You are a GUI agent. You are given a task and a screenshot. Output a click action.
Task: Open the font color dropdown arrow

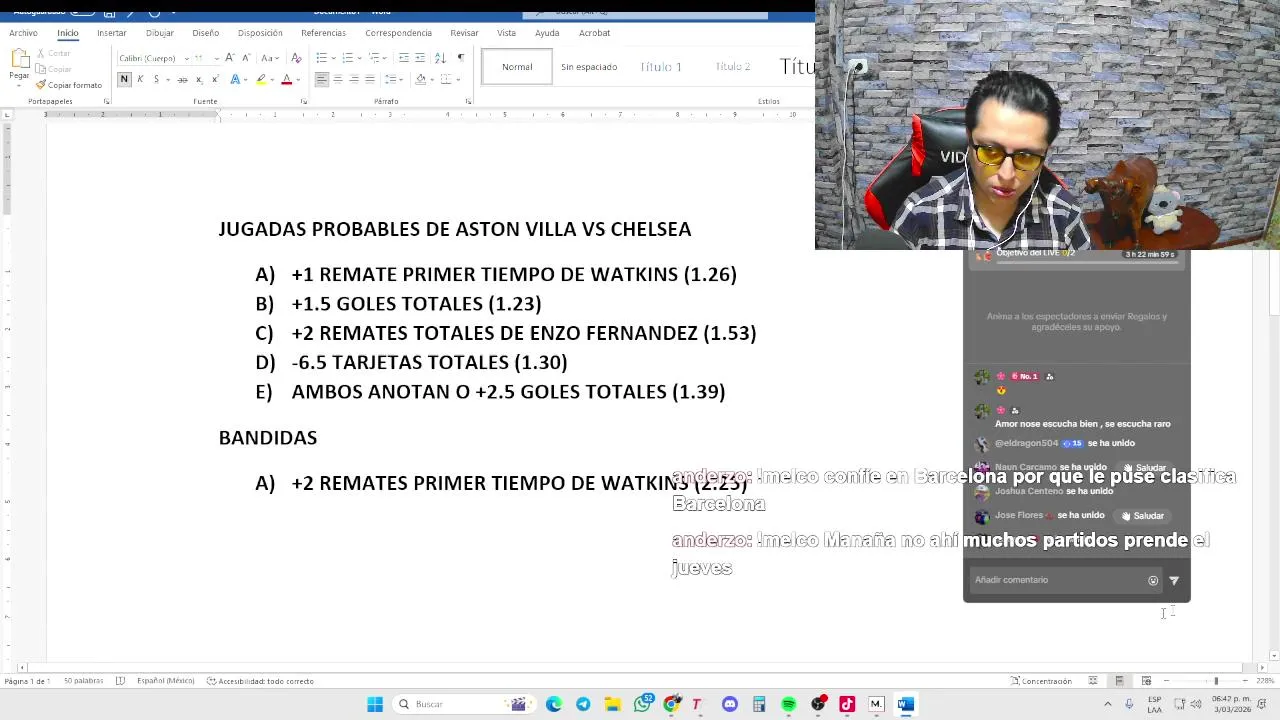pos(297,79)
